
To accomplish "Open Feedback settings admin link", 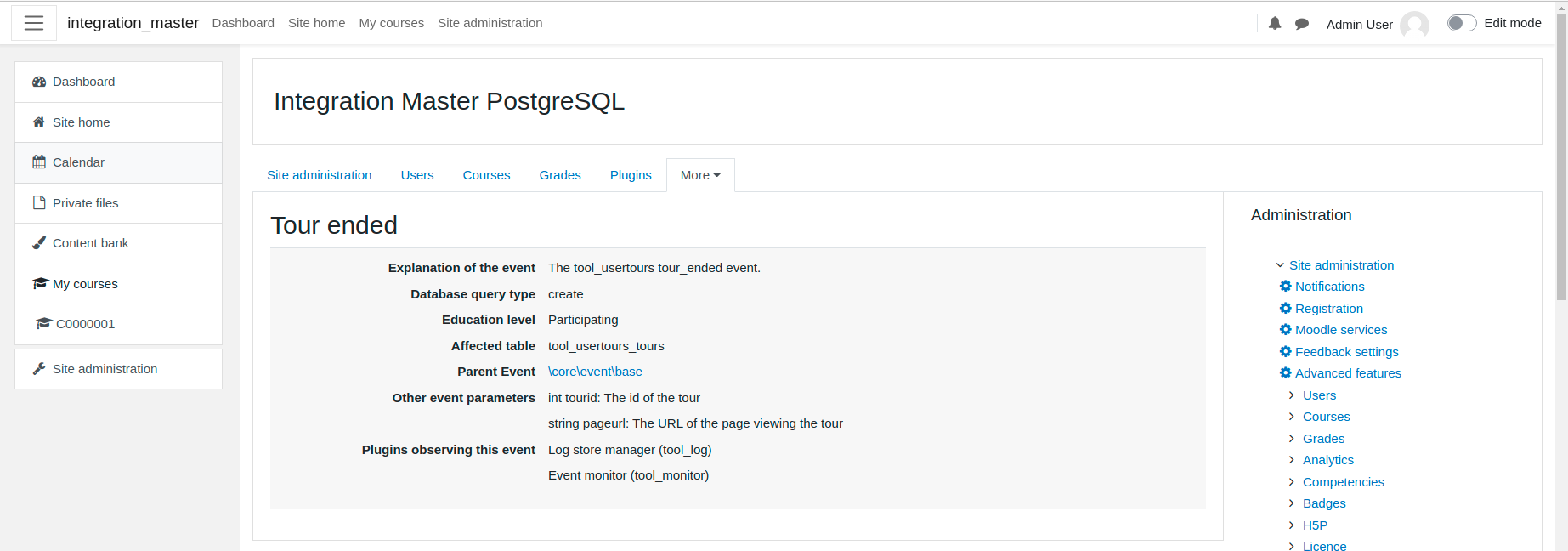I will (x=1347, y=352).
